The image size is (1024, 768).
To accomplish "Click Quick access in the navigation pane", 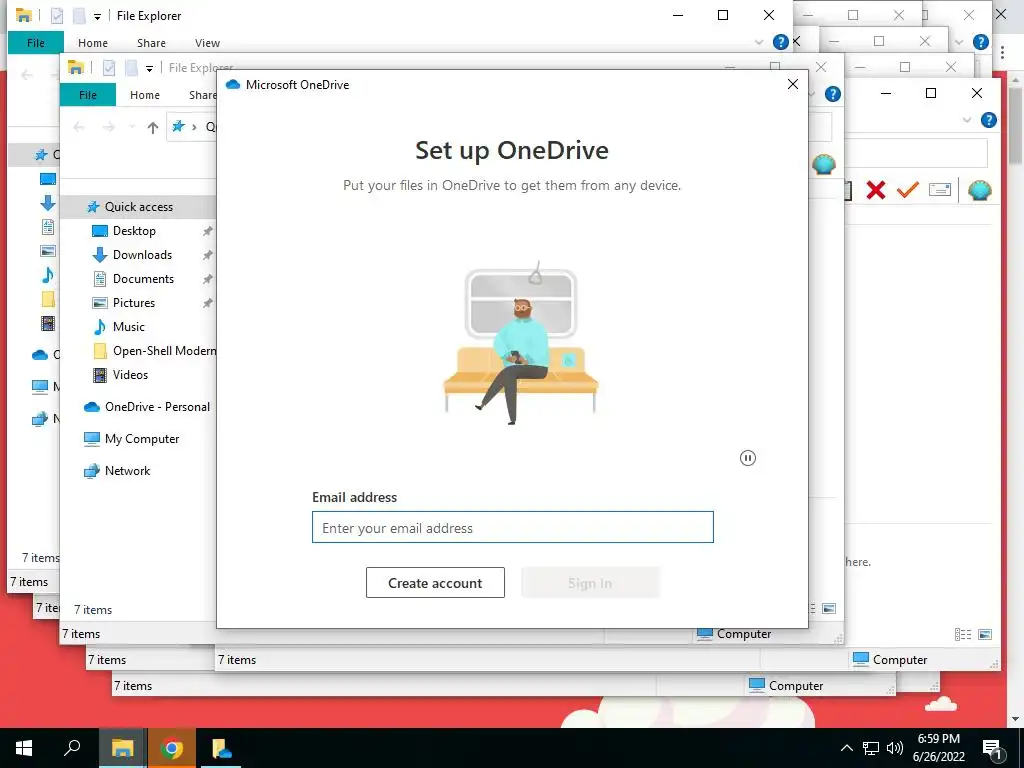I will pos(138,207).
